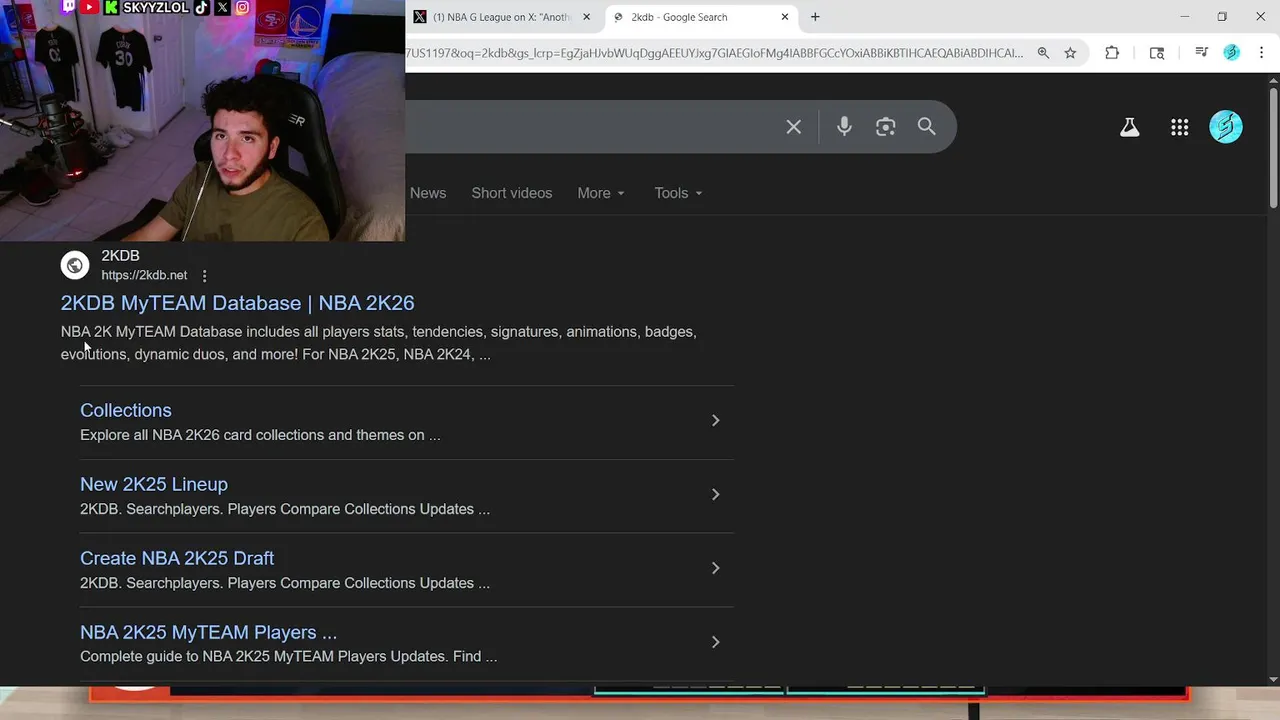Close the 2kdb Google Search tab
This screenshot has height=720, width=1280.
click(785, 17)
